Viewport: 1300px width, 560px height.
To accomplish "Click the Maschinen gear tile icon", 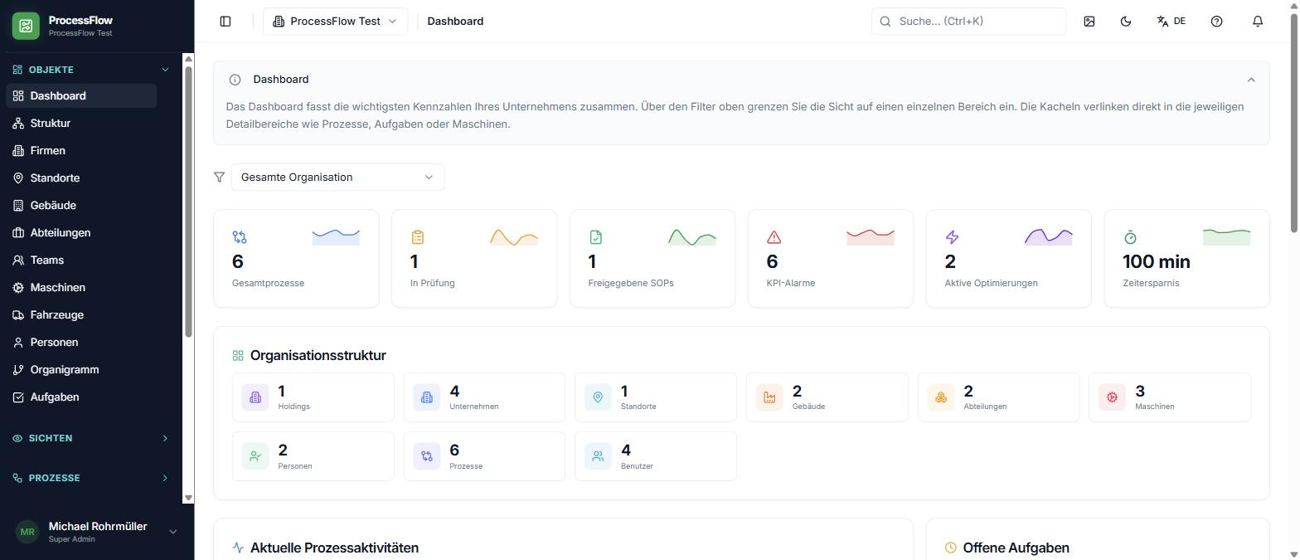I will 1112,397.
